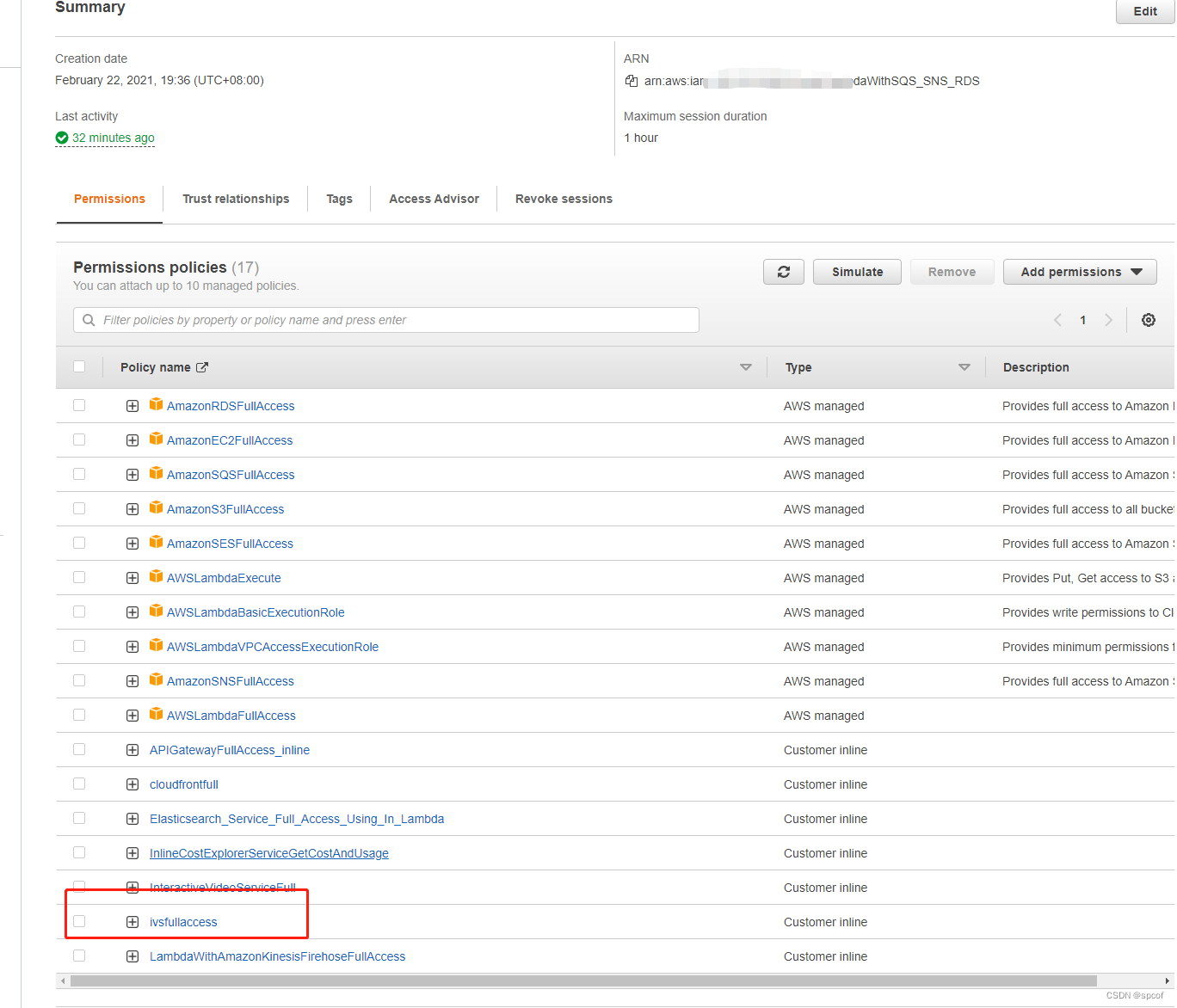Screen dimensions: 1177x1008
Task: Check the AWSLambdaExecute policy checkbox
Action: [79, 577]
